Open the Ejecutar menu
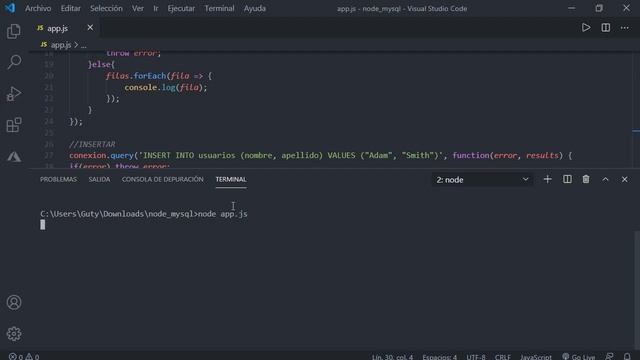Screen dimensions: 640x360 tap(181, 8)
